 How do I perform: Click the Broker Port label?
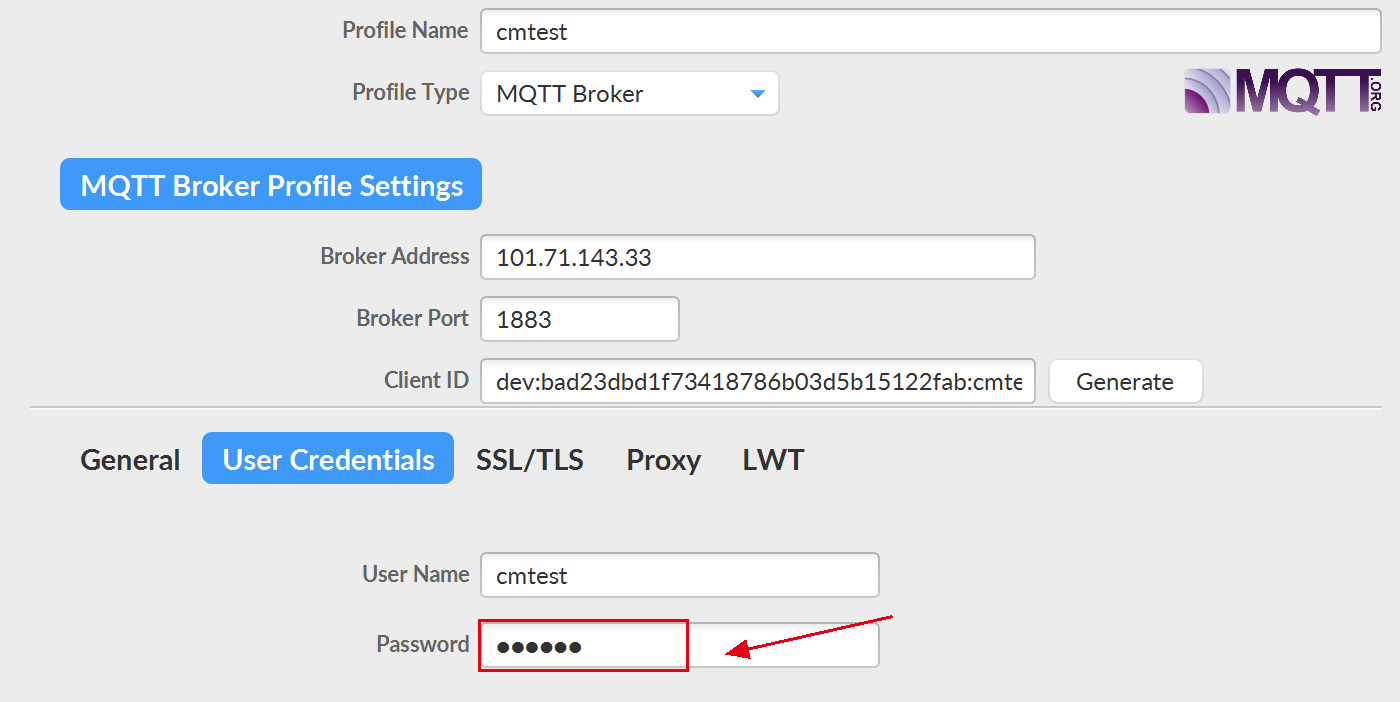point(412,318)
